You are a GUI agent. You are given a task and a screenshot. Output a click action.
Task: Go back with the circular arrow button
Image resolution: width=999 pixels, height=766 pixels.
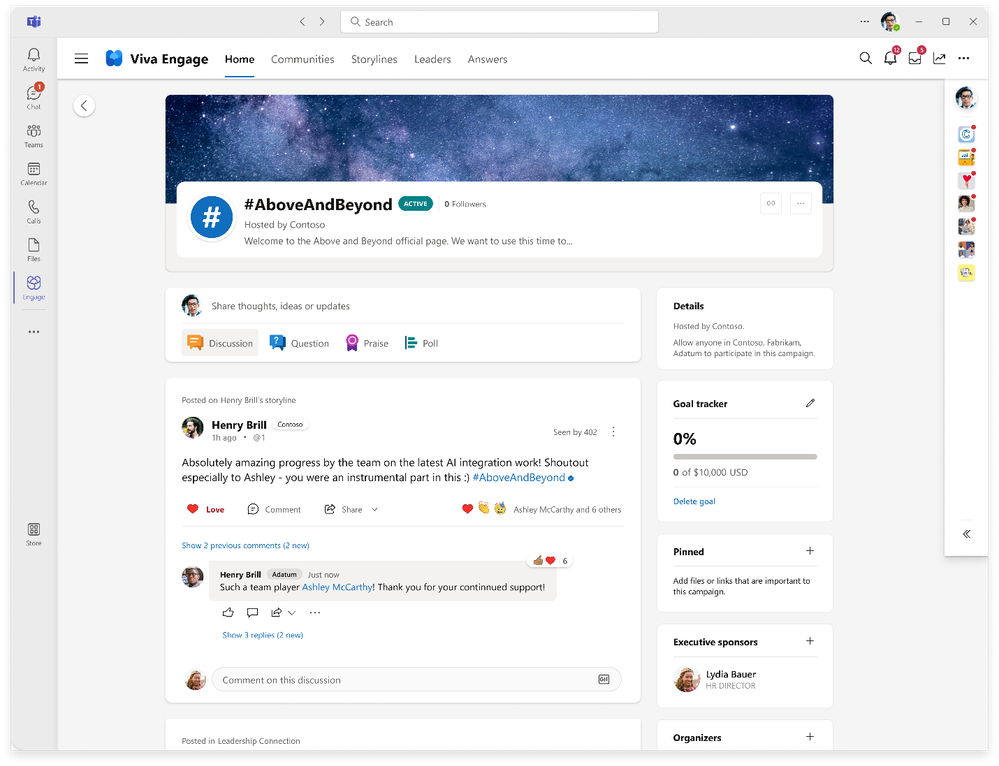(84, 106)
